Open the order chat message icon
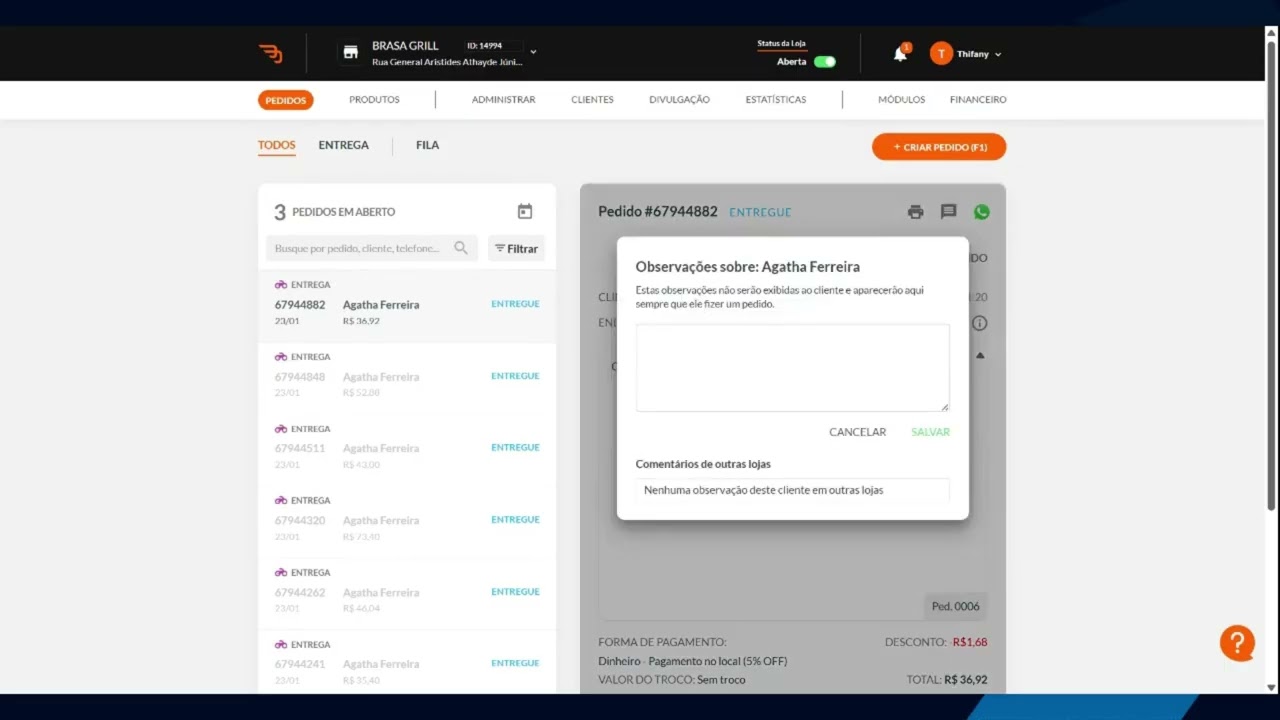1280x720 pixels. coord(949,212)
